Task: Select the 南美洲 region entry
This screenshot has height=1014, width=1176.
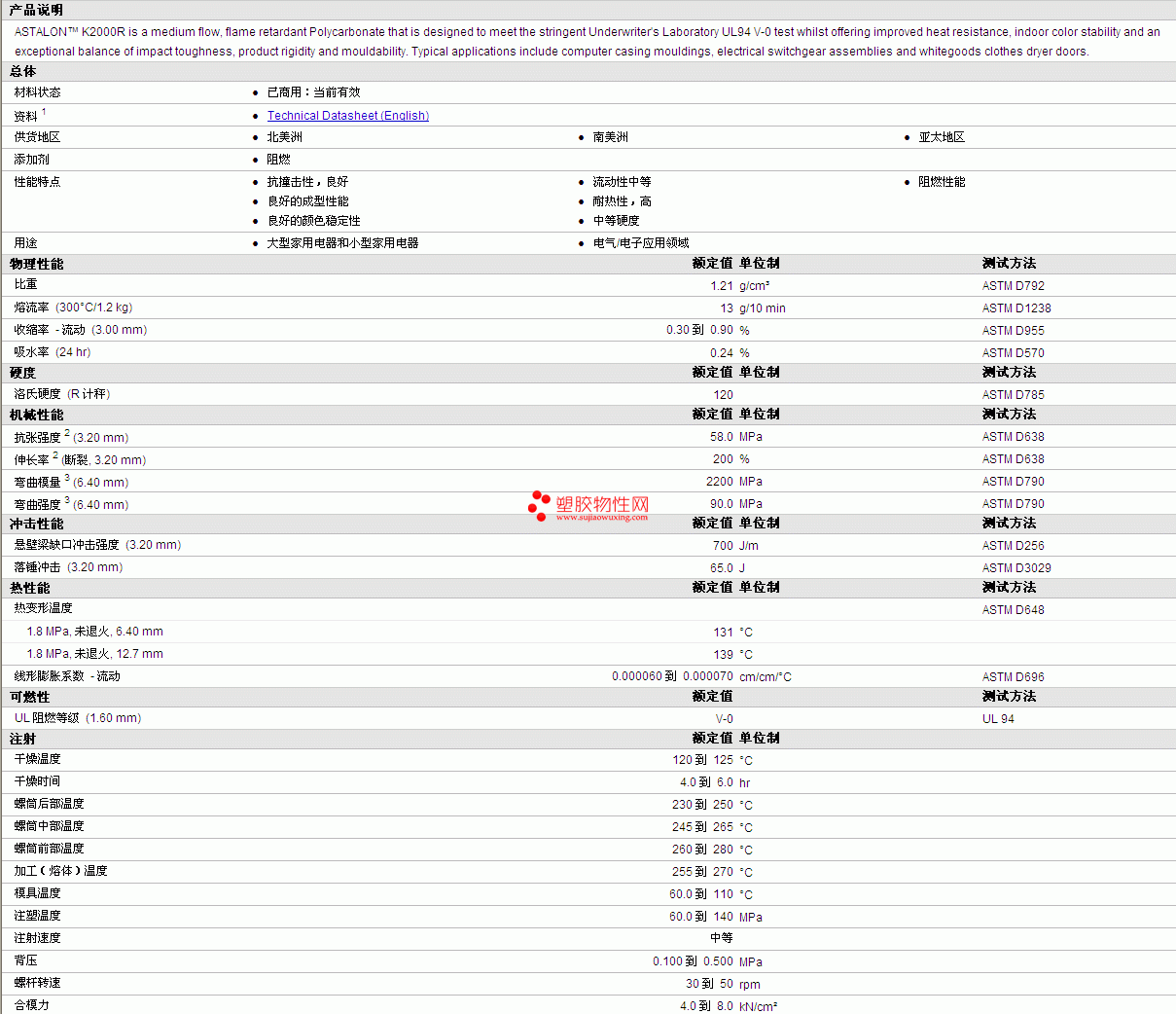Action: [x=611, y=137]
